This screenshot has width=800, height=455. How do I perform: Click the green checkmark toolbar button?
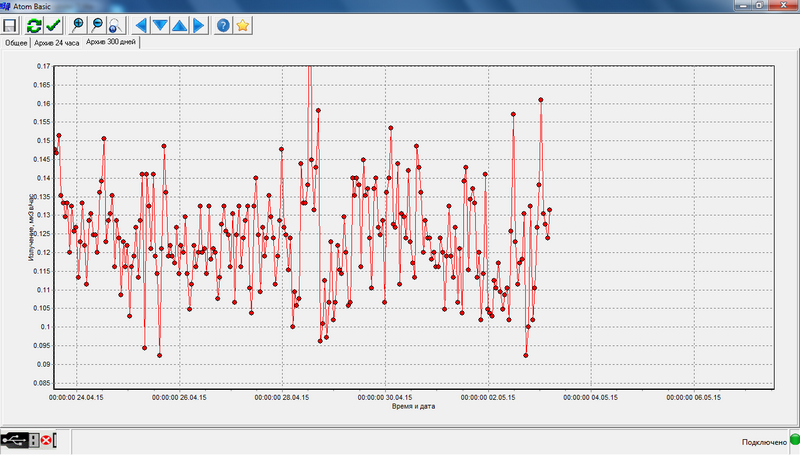(53, 25)
